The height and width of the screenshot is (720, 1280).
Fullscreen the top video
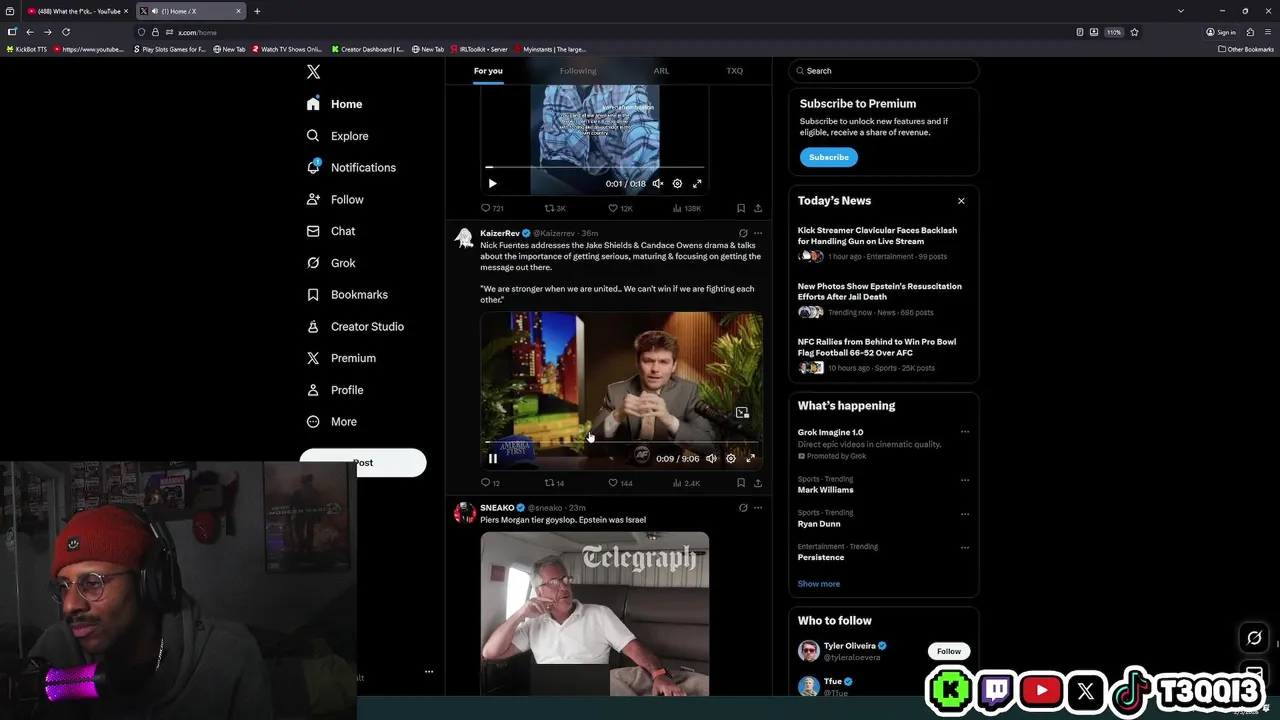pyautogui.click(x=697, y=184)
